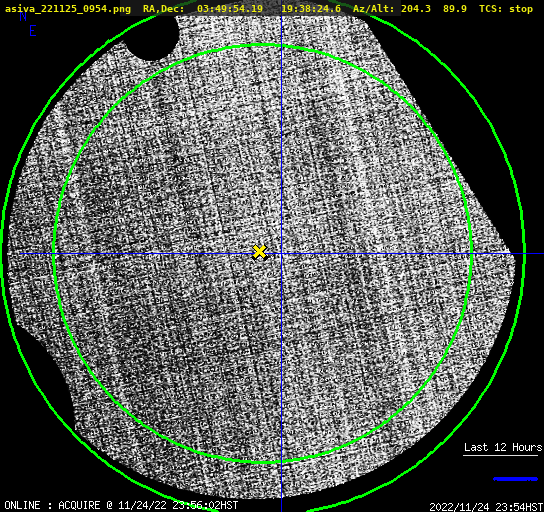This screenshot has height=512, width=544.
Task: Click the RA,Dec label in header
Action: (x=163, y=9)
